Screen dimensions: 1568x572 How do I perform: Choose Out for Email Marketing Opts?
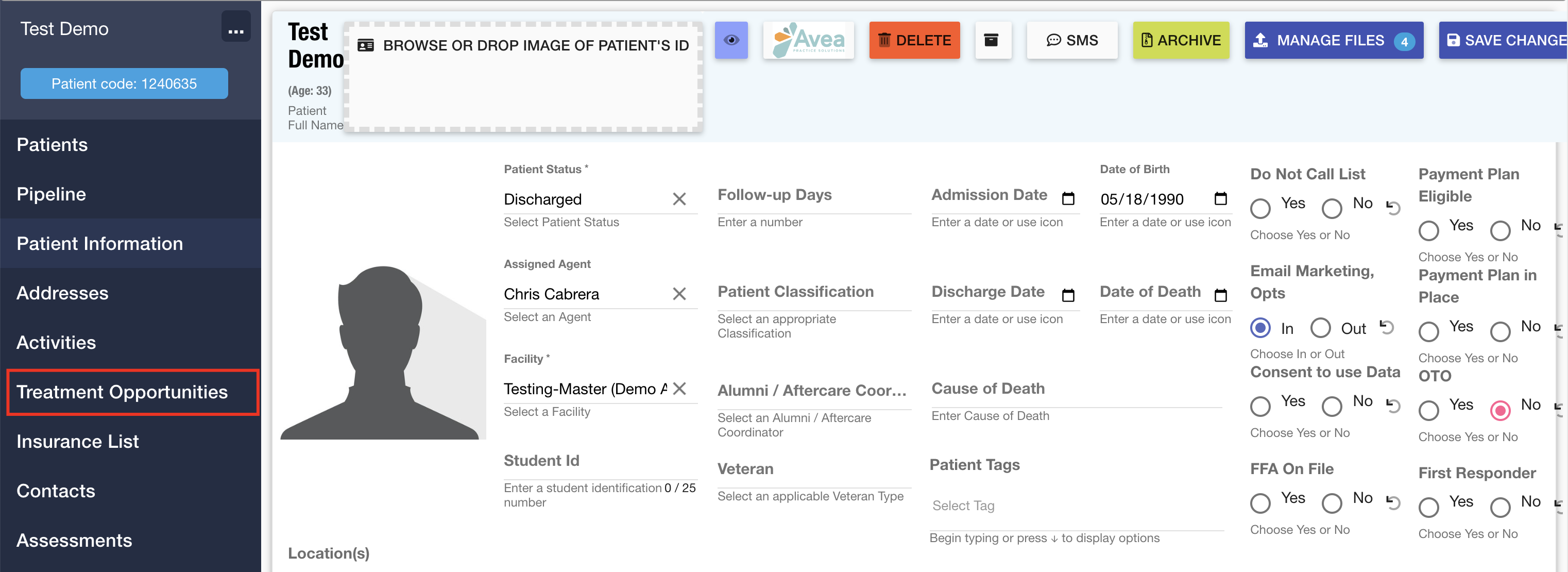1320,328
